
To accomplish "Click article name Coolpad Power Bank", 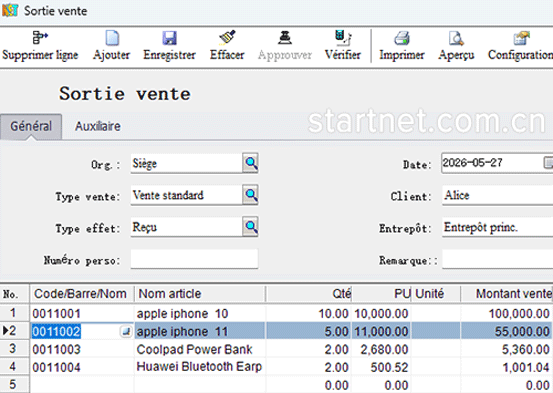I will pyautogui.click(x=200, y=350).
